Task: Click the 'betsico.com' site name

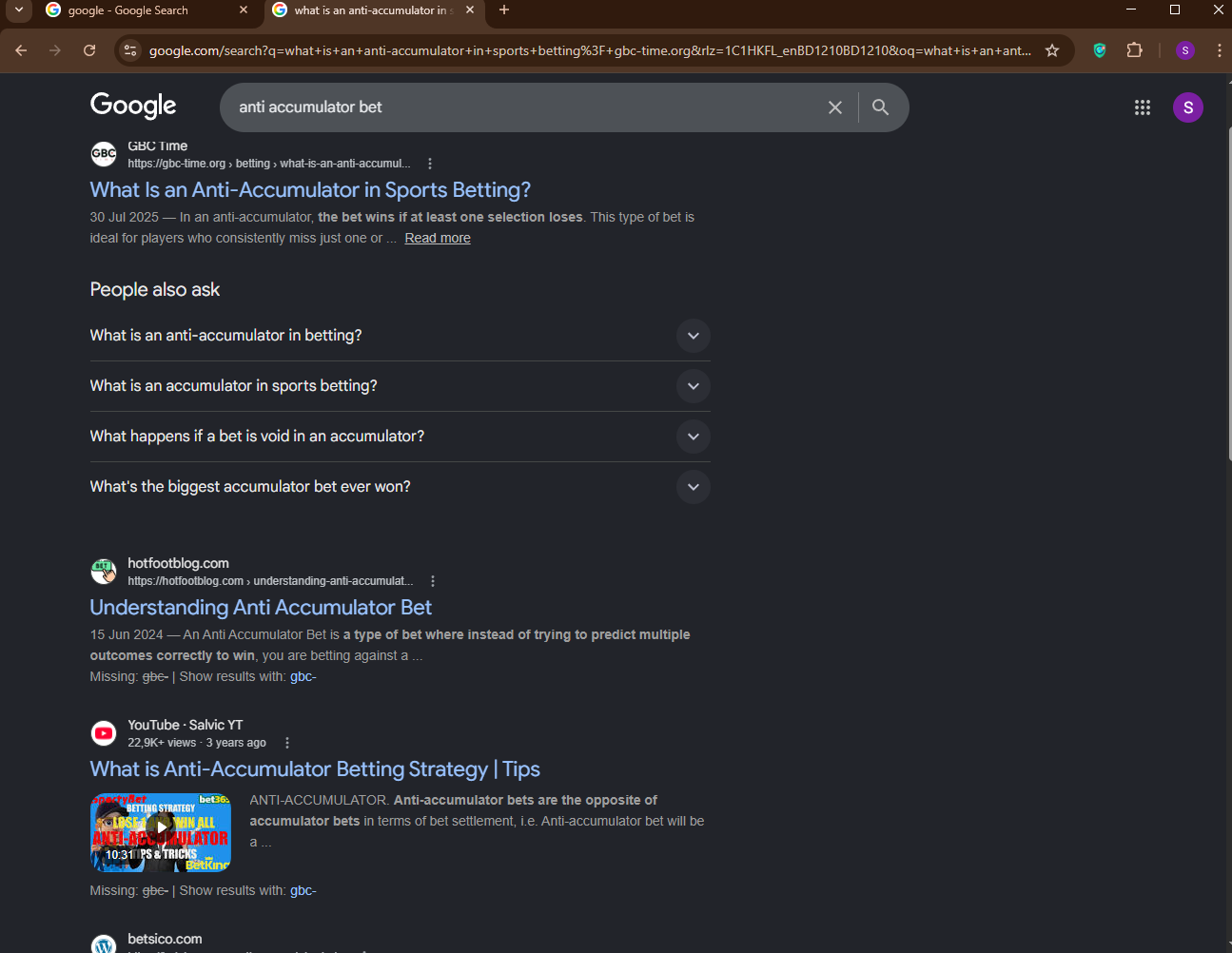Action: (x=165, y=939)
